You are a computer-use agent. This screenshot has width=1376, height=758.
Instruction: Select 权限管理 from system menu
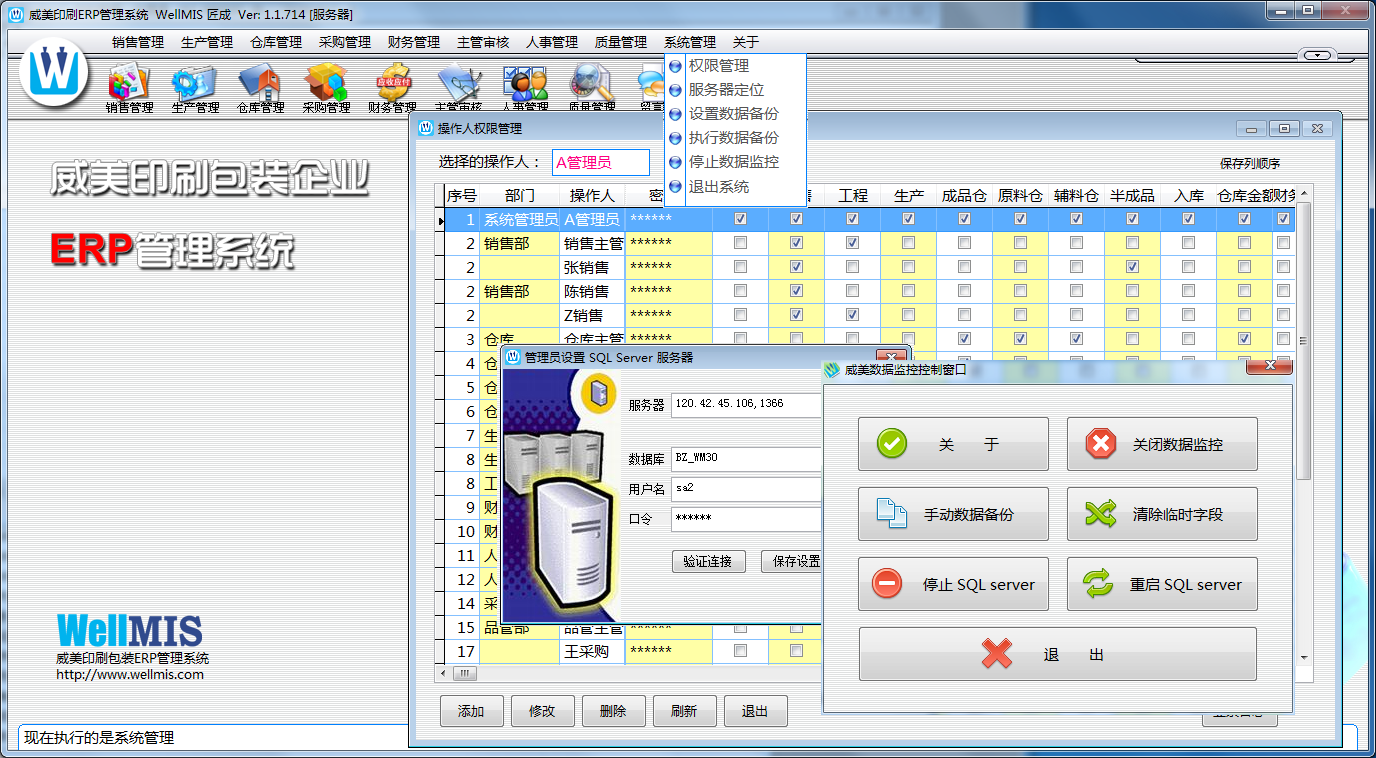click(x=719, y=66)
